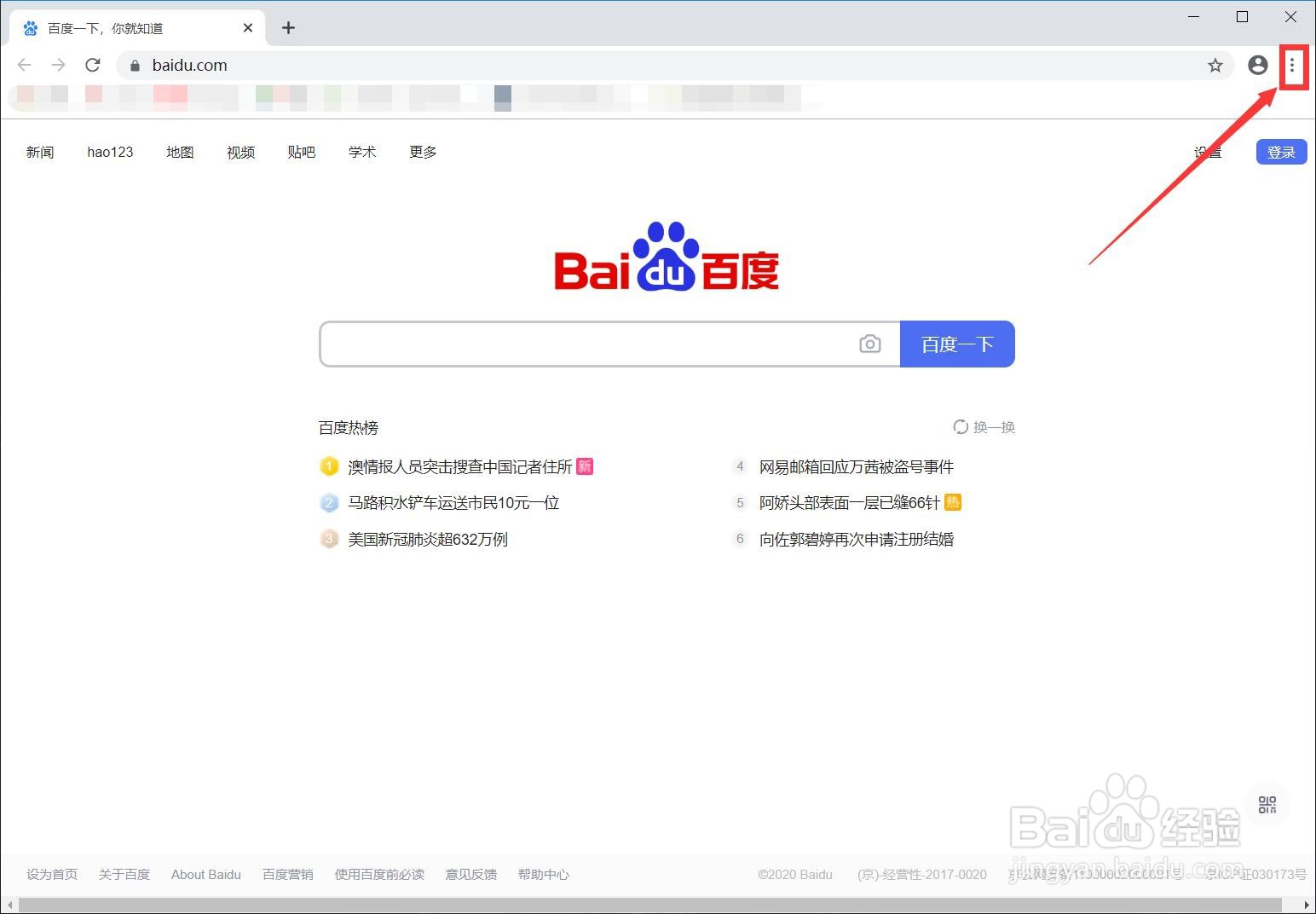Image resolution: width=1316 pixels, height=914 pixels.
Task: Click the ©2020 Baidu copyright text
Action: (x=795, y=874)
